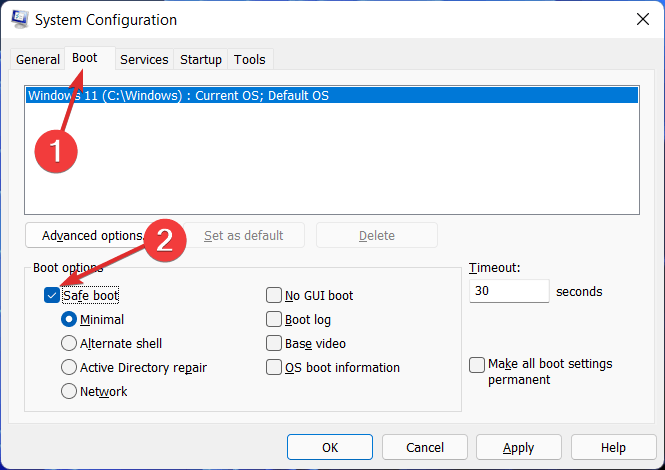Close the System Configuration dialog

641,20
